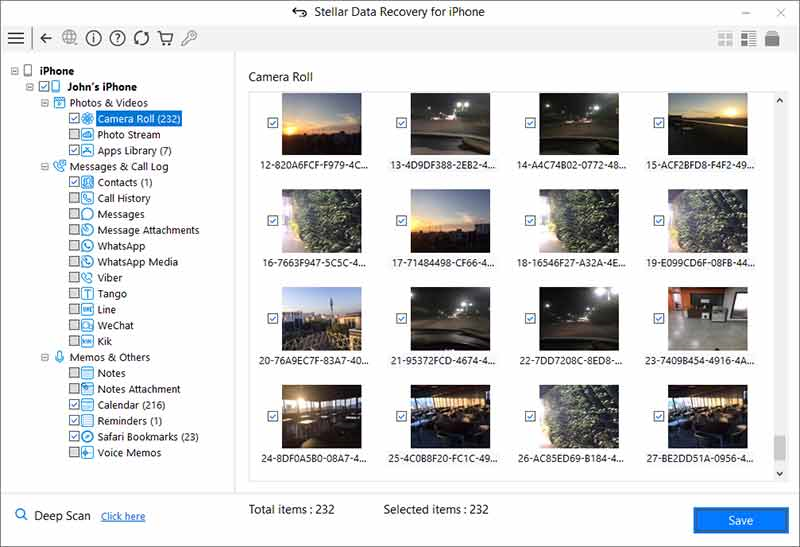
Task: Open thumbnail 17-71484498 sunset photo
Action: (450, 221)
